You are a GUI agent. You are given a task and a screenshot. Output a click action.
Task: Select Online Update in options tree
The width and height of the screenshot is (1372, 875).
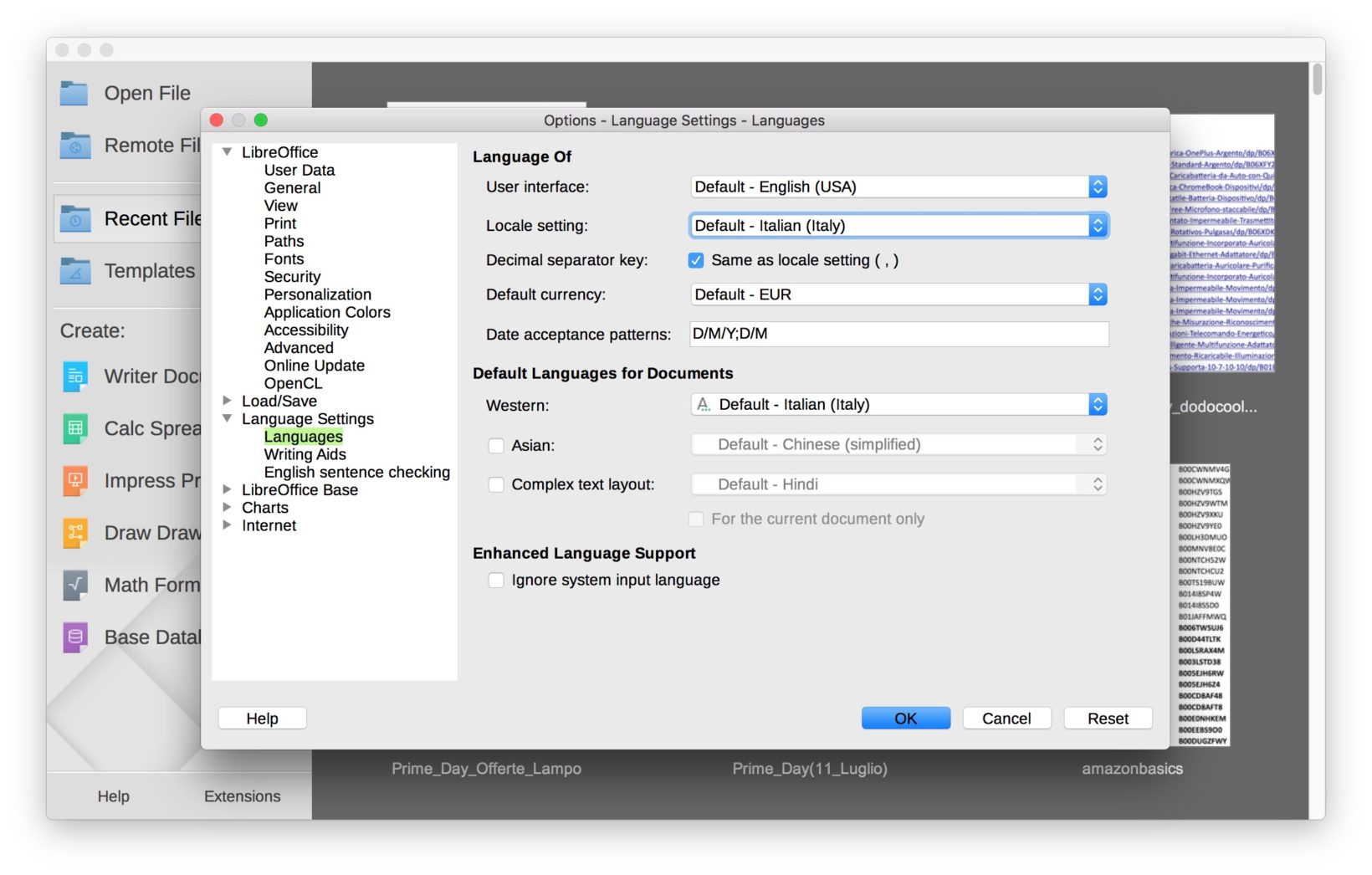click(315, 366)
